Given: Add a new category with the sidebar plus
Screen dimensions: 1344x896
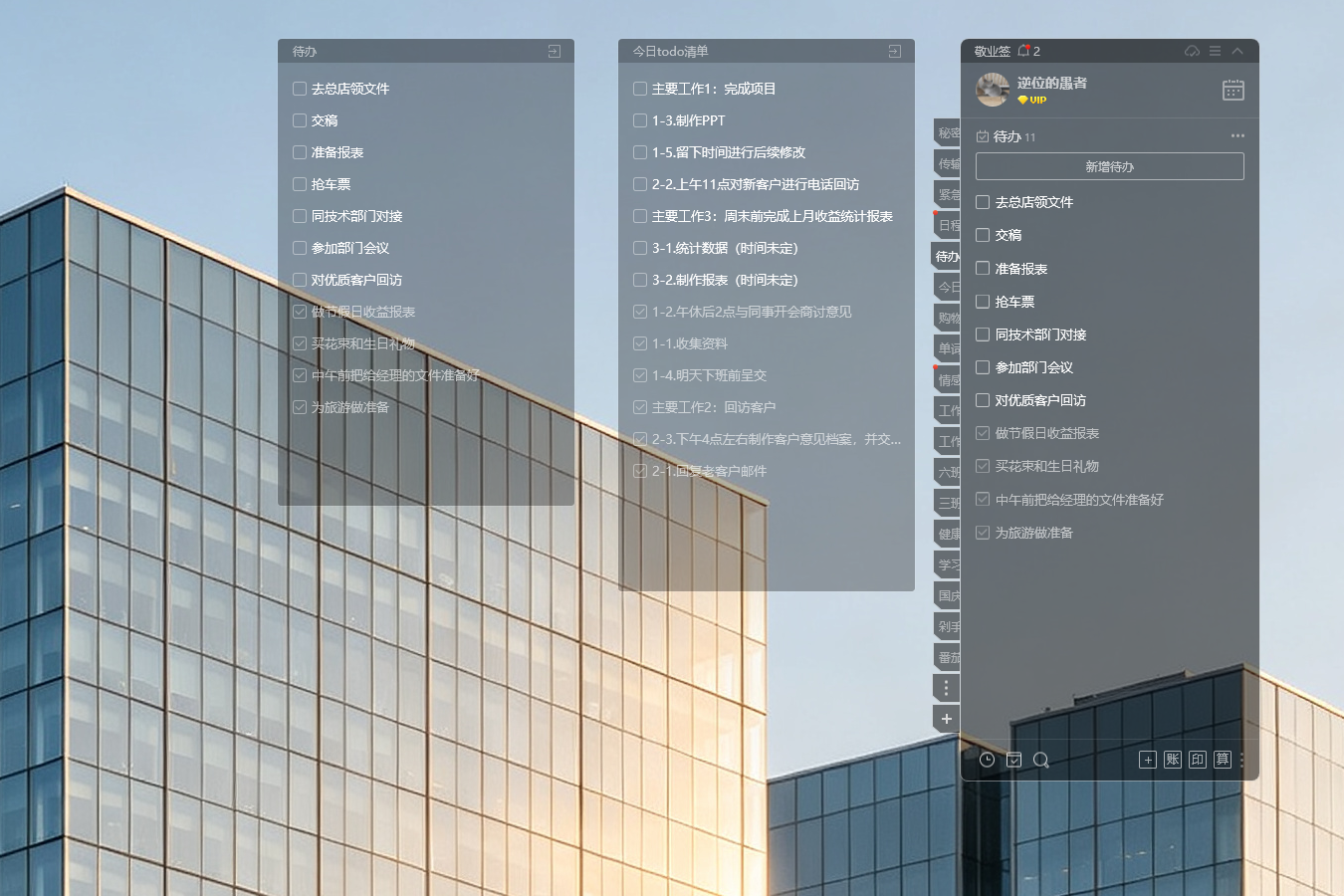Looking at the screenshot, I should [946, 719].
